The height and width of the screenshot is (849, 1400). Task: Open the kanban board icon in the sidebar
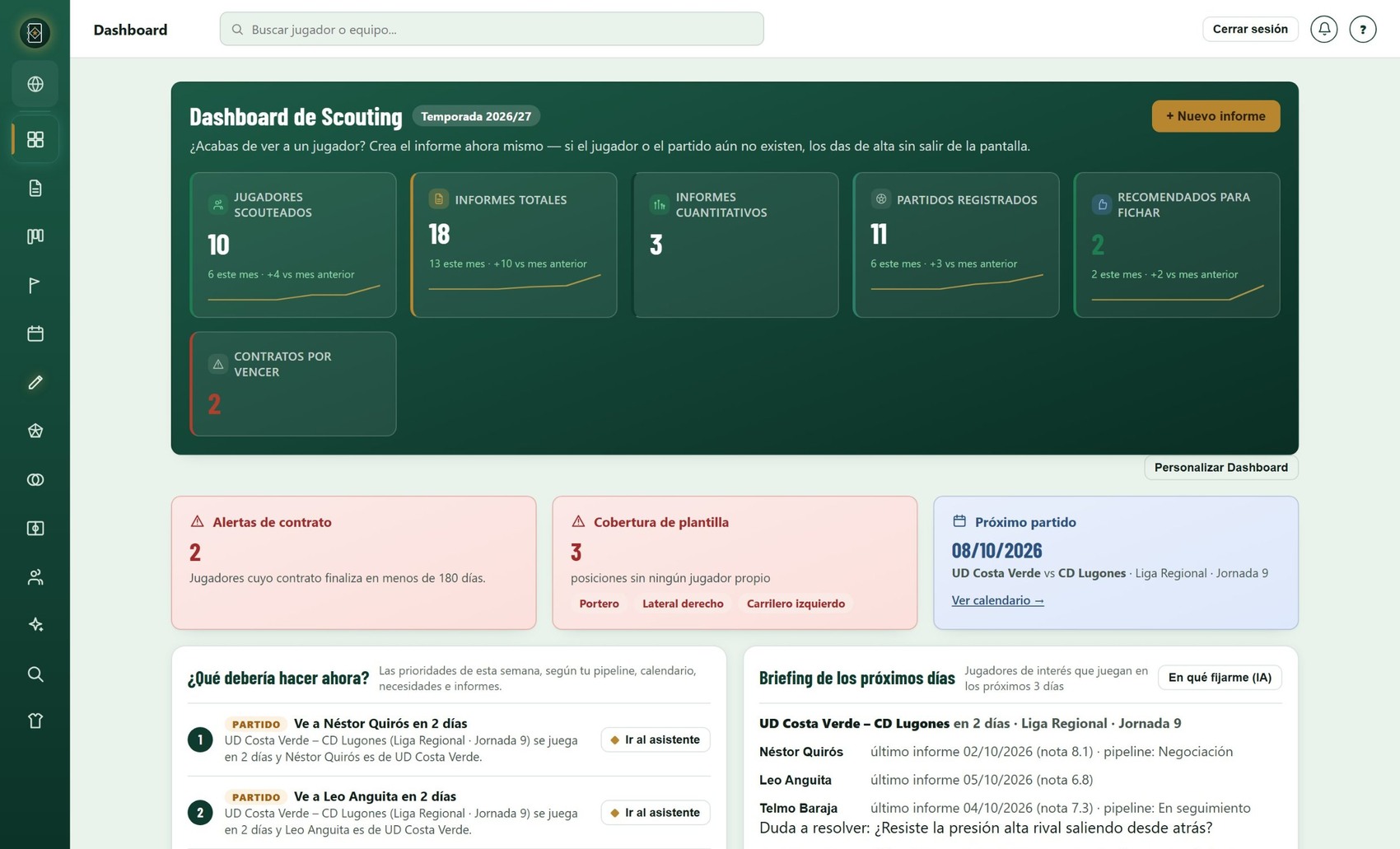tap(35, 237)
